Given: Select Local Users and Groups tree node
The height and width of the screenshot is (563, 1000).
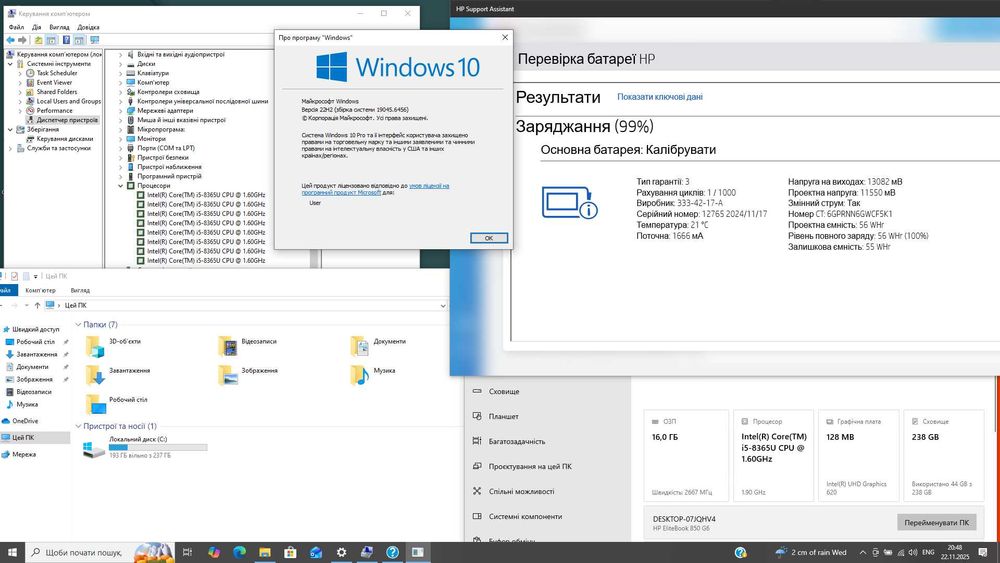Looking at the screenshot, I should tap(68, 101).
